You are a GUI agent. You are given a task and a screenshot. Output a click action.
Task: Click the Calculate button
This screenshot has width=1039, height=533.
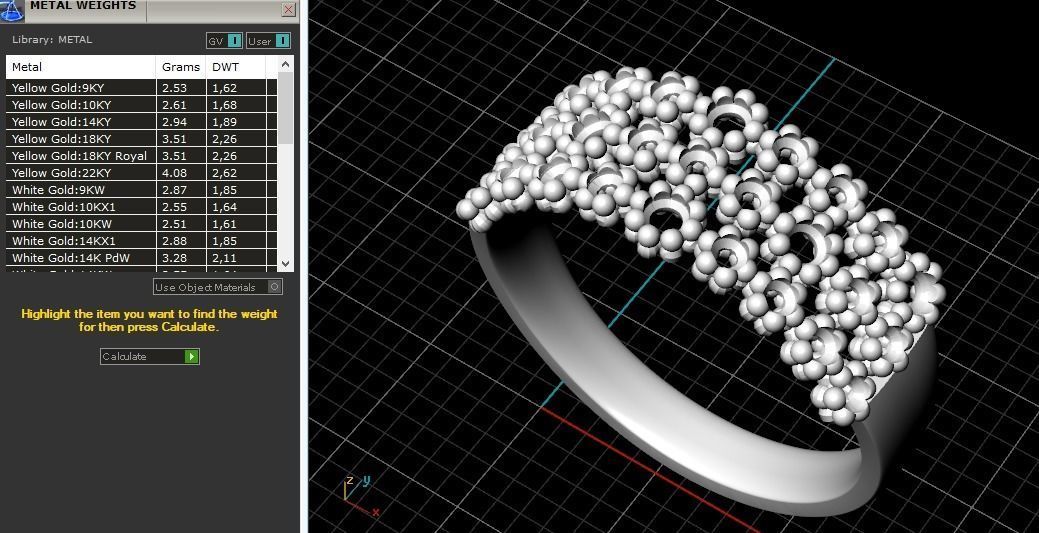click(x=150, y=357)
